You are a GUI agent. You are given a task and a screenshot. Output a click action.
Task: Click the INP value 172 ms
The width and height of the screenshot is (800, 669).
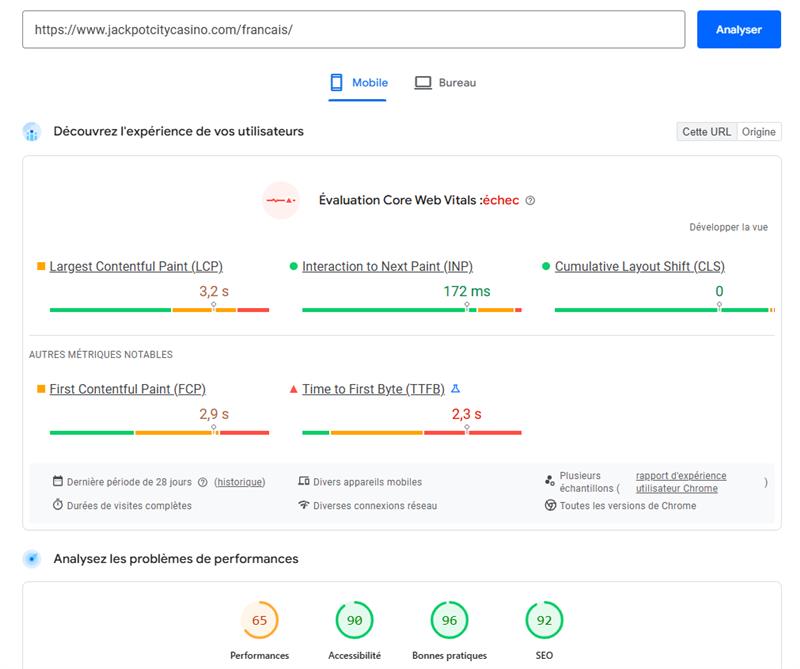click(467, 291)
